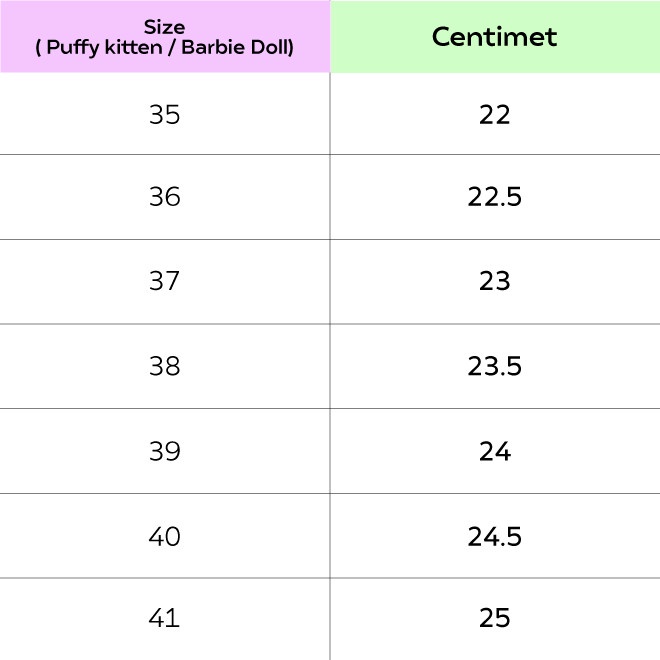Viewport: 660px width, 660px height.
Task: Select the 24.5 centimet value
Action: tap(494, 536)
